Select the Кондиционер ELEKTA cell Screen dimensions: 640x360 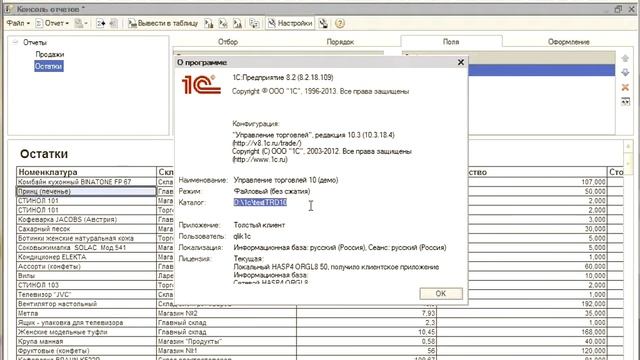pos(86,257)
